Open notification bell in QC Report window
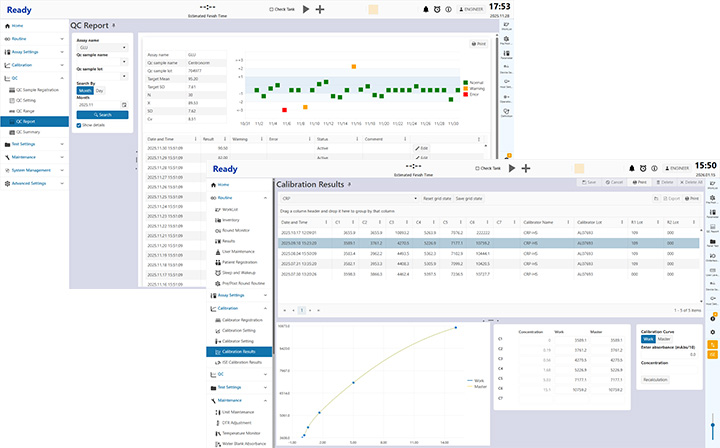 (425, 9)
